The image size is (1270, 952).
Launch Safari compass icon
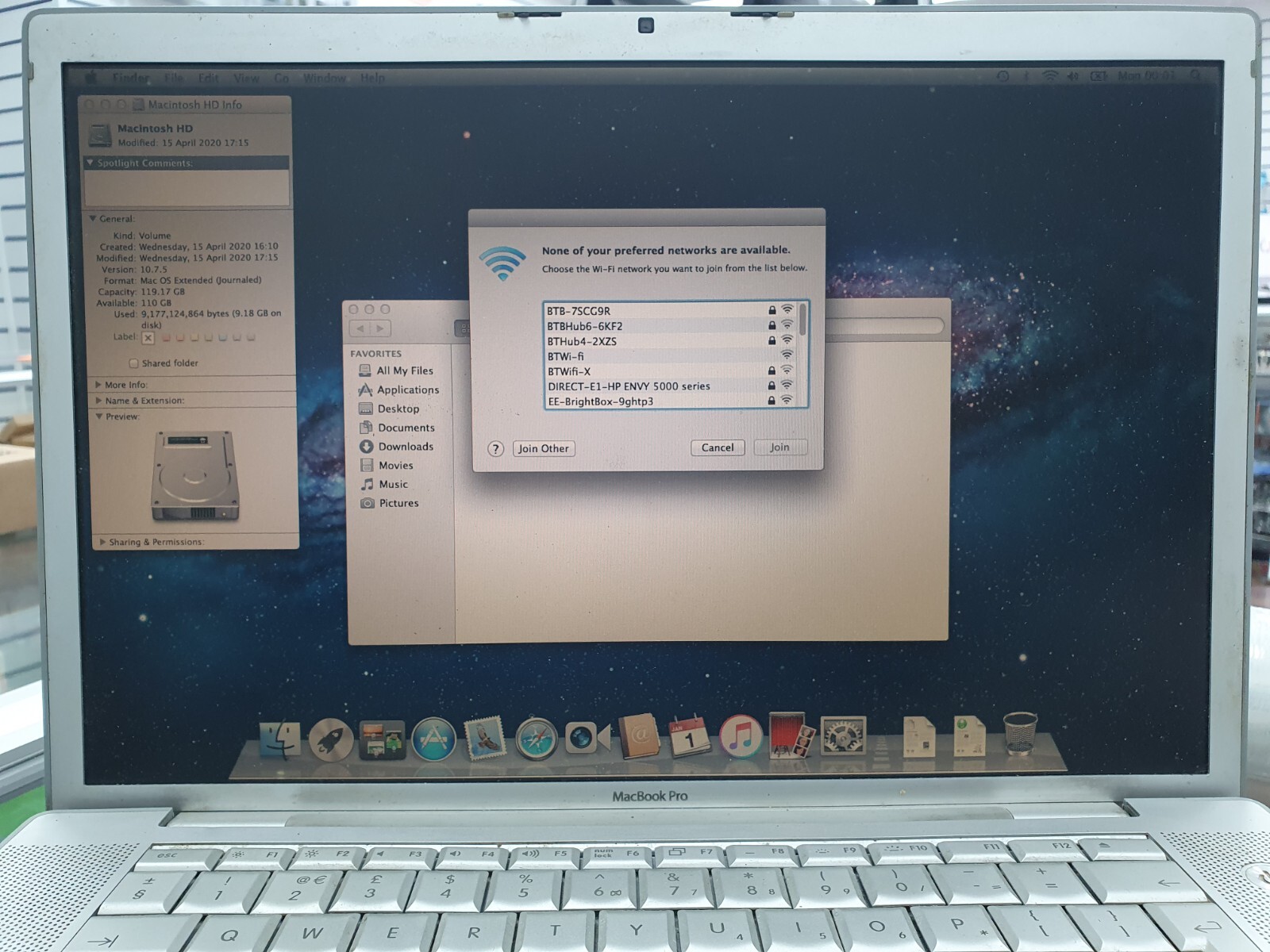coord(537,739)
